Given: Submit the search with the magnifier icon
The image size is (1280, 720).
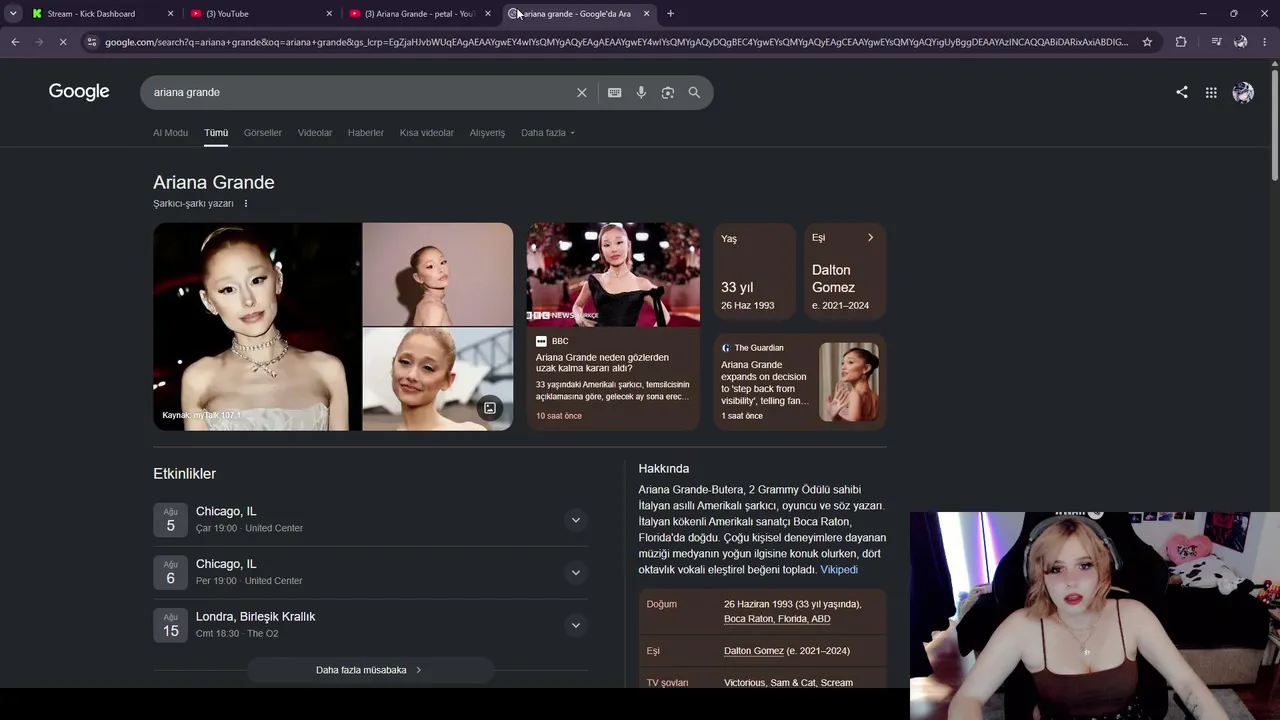Looking at the screenshot, I should click(x=694, y=92).
